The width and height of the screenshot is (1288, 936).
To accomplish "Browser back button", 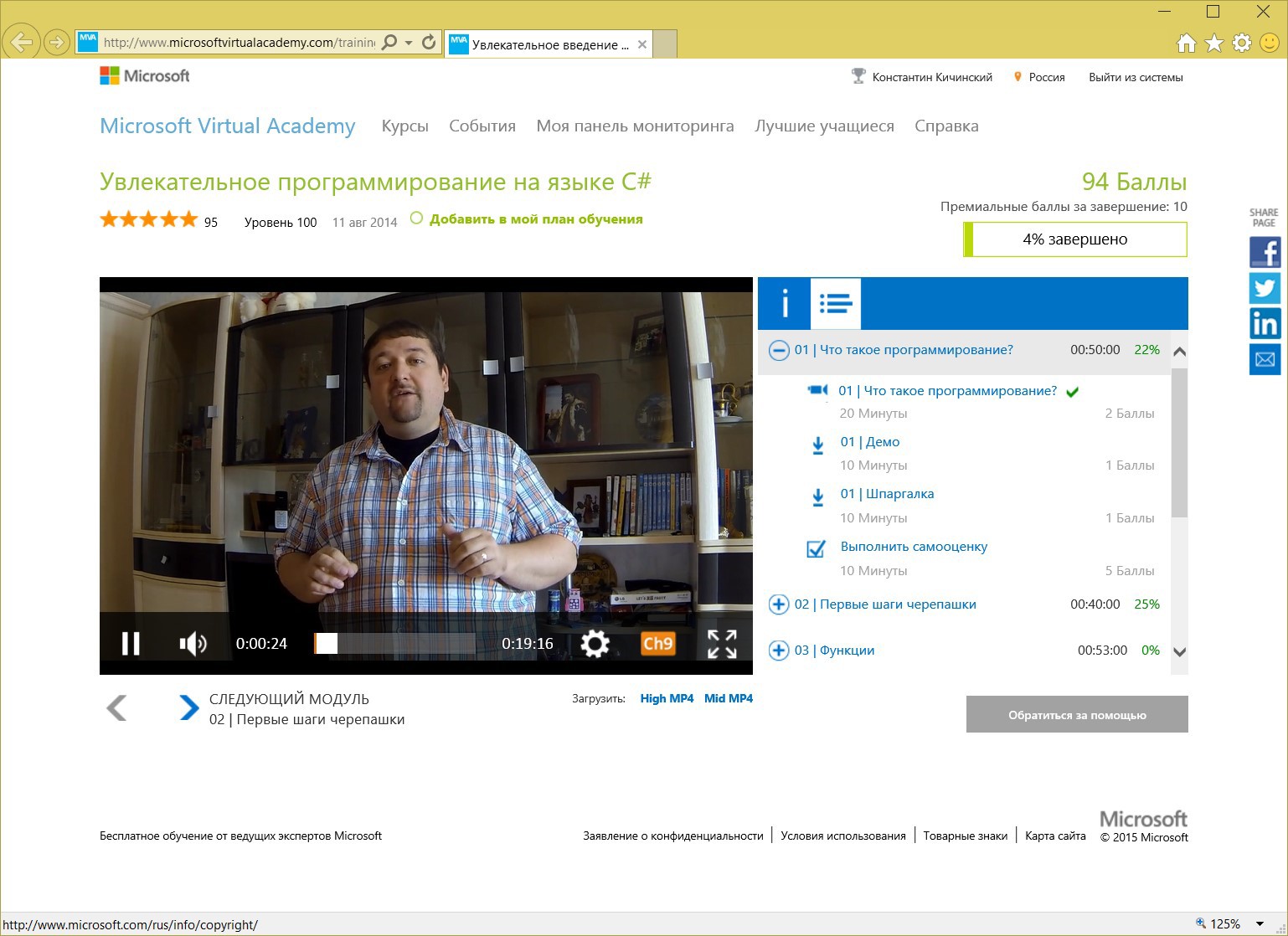I will [22, 42].
